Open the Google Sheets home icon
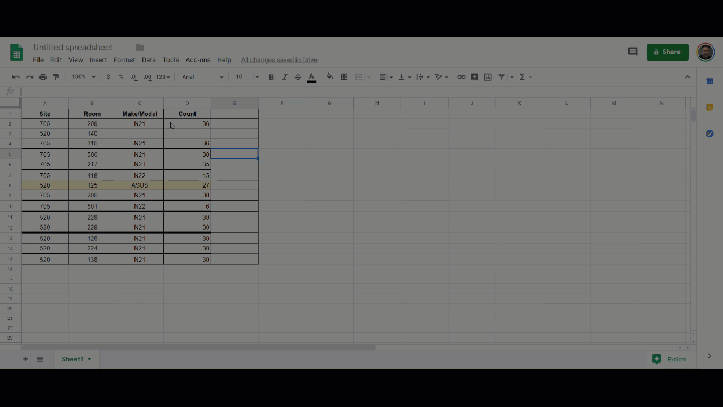 [x=17, y=53]
